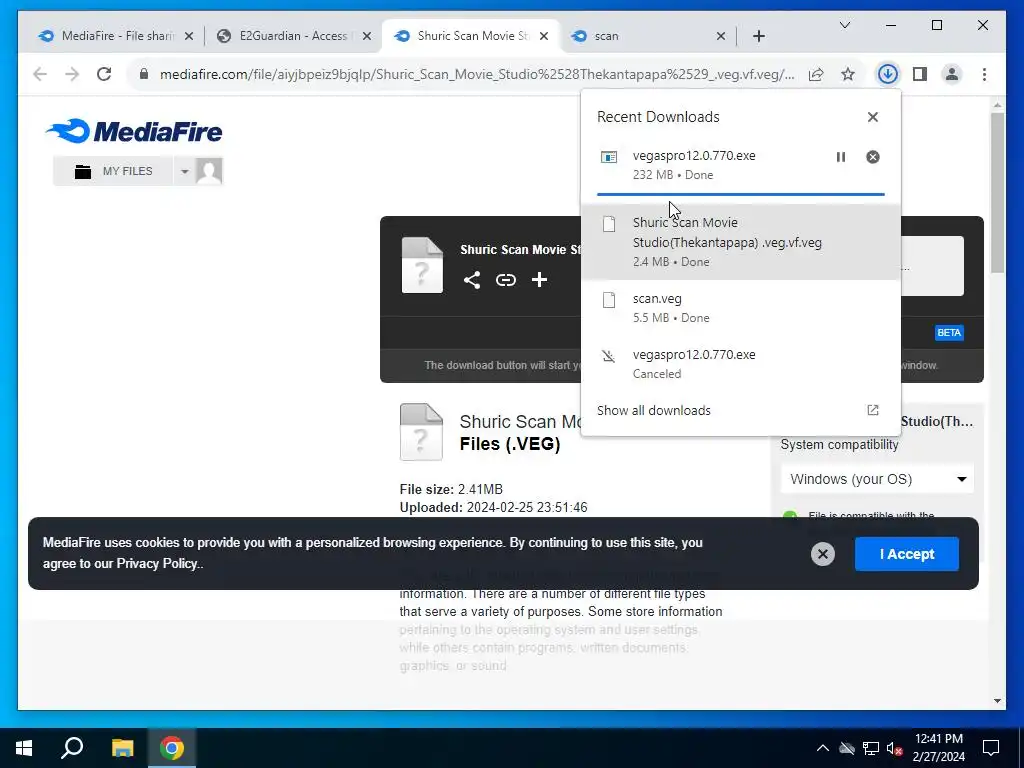
Task: Open the Shuric Scan Movie Studio downloaded file
Action: tap(741, 242)
